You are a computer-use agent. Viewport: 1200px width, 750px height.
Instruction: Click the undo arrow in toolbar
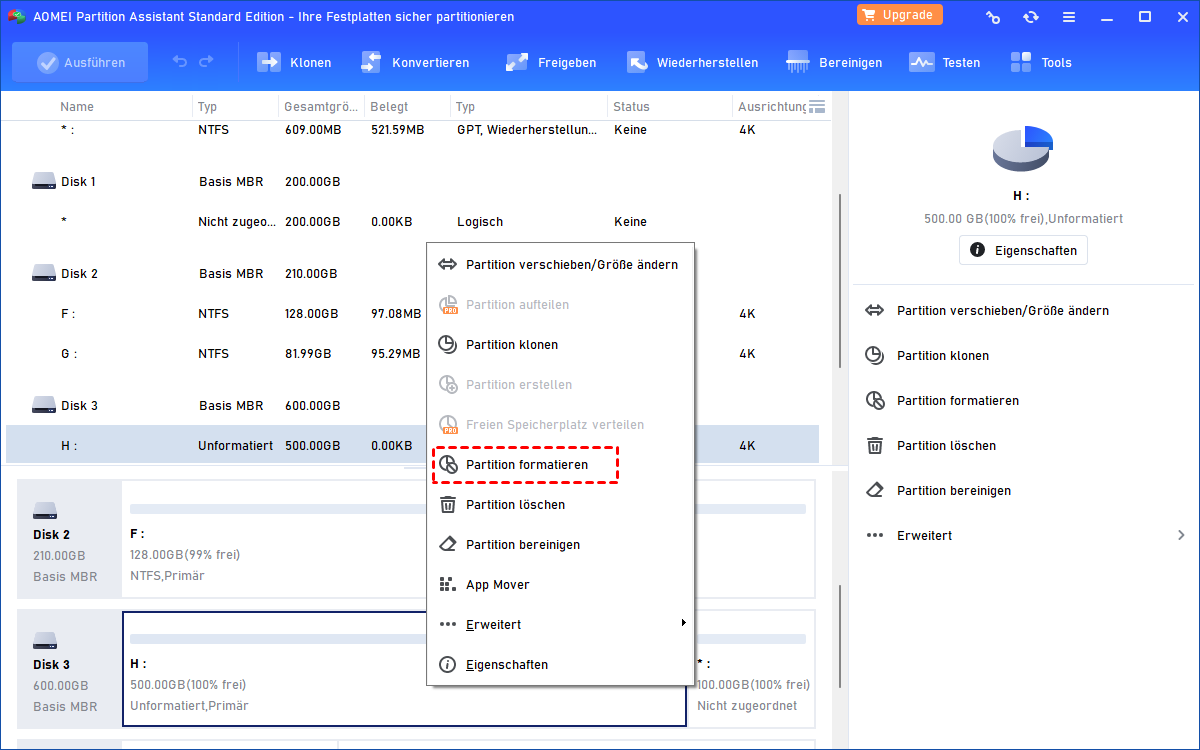click(x=180, y=62)
